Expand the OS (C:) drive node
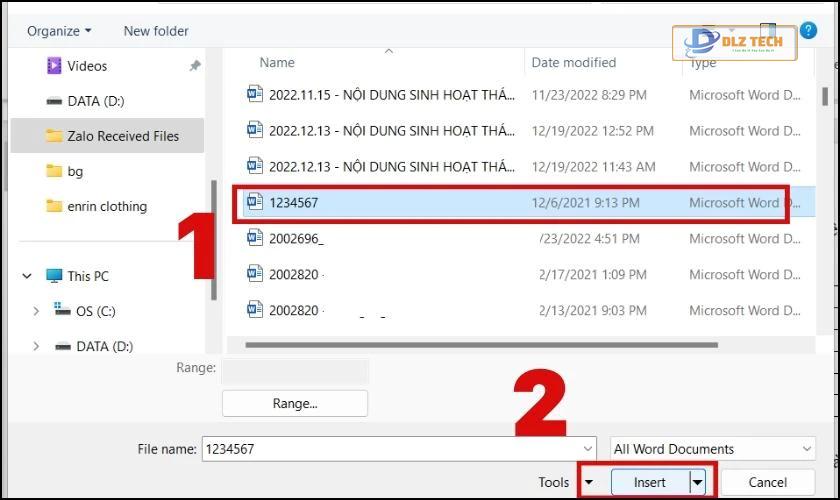Image resolution: width=840 pixels, height=500 pixels. coord(36,311)
